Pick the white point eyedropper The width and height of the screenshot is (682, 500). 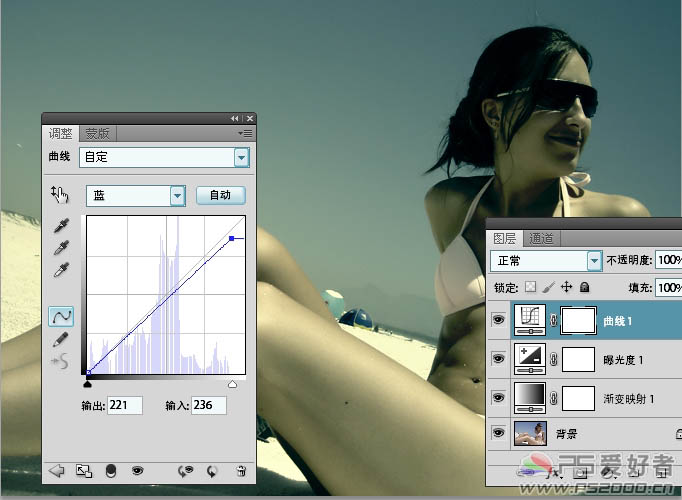(x=61, y=270)
